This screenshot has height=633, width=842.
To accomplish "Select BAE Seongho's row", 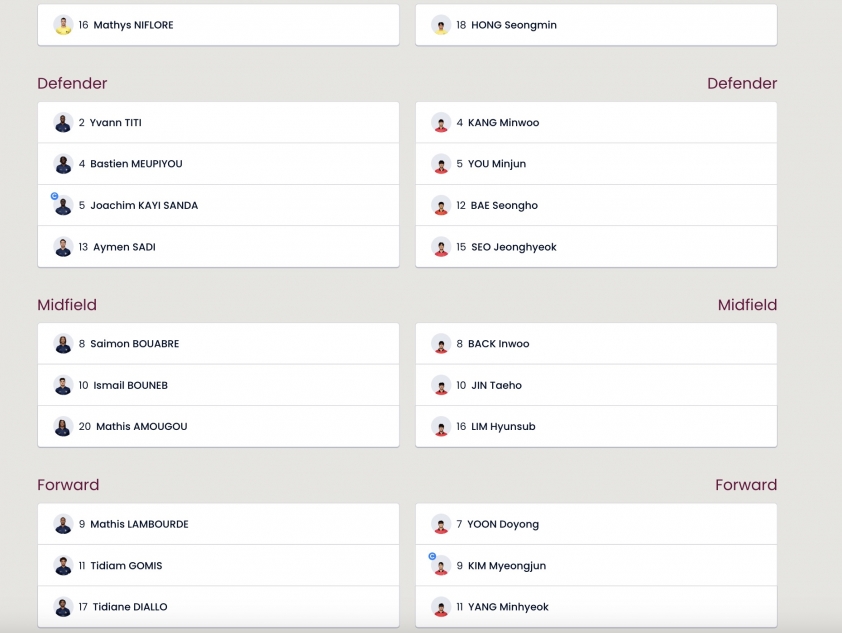I will [596, 205].
